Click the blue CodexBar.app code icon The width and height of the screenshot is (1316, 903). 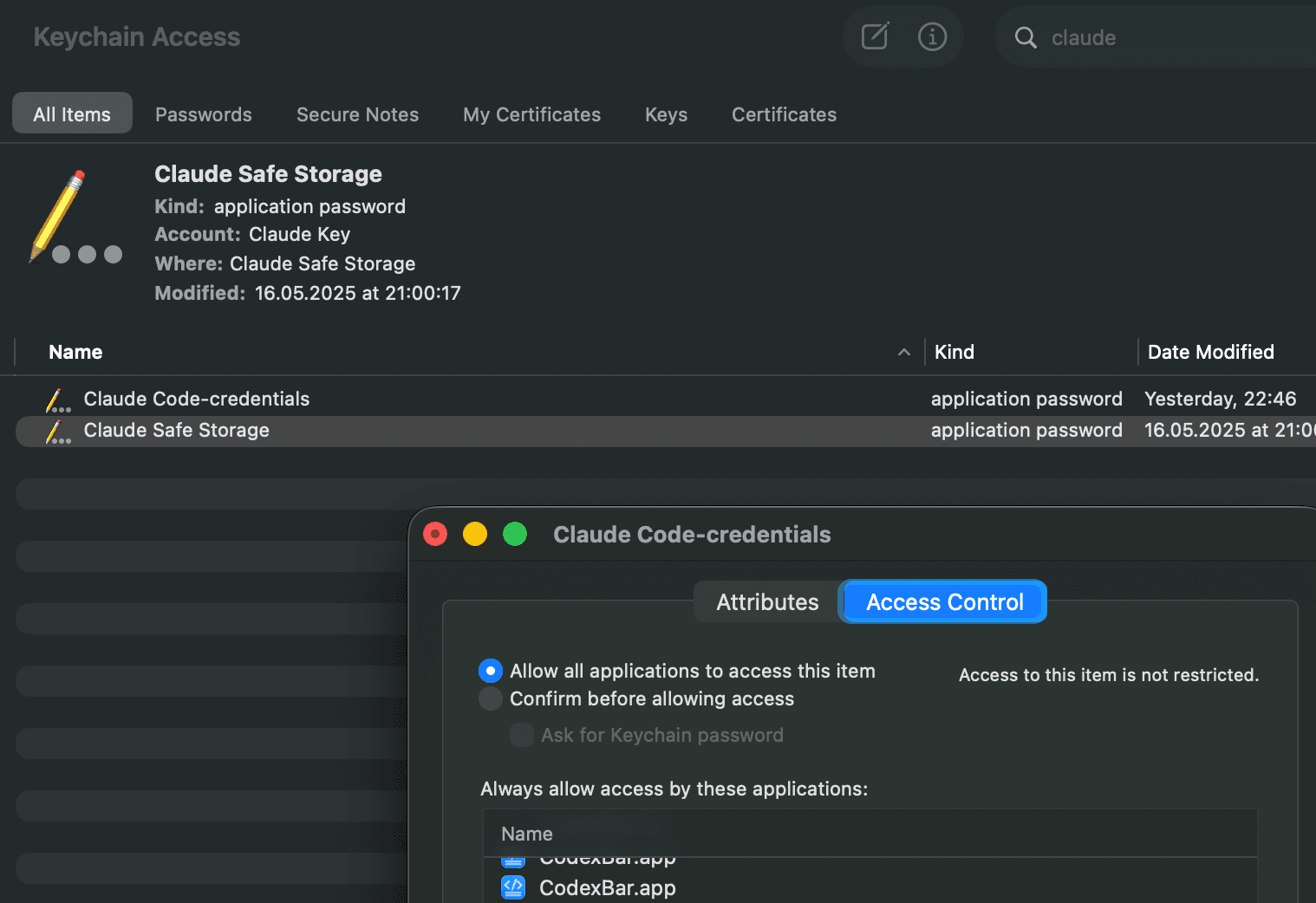(x=513, y=887)
